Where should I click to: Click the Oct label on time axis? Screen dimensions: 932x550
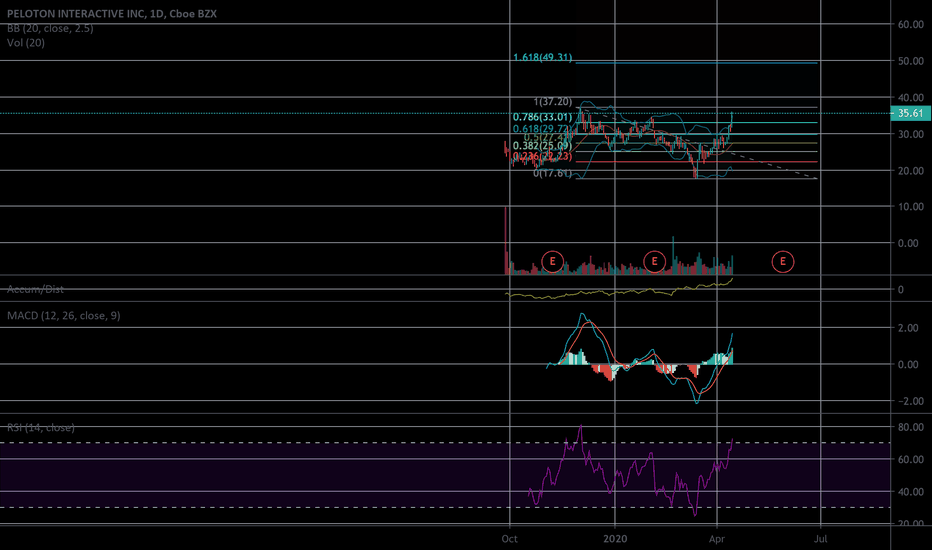click(509, 539)
